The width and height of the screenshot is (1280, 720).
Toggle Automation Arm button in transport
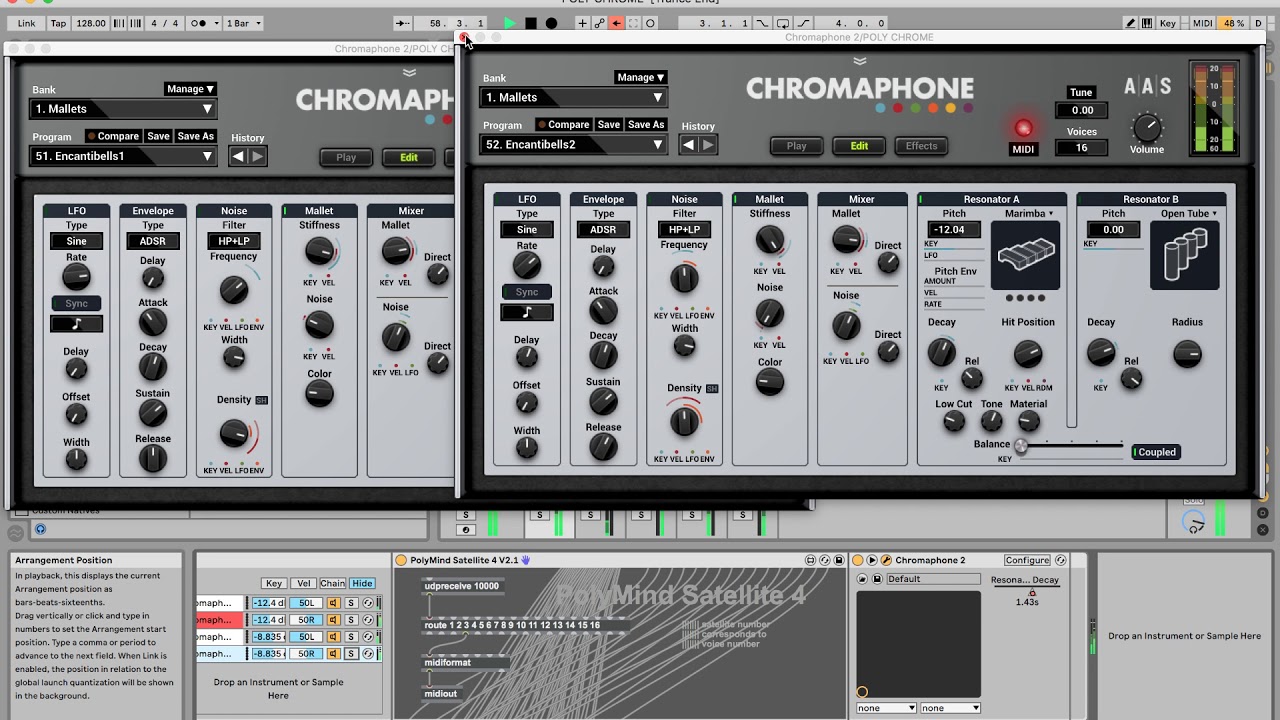pos(599,23)
